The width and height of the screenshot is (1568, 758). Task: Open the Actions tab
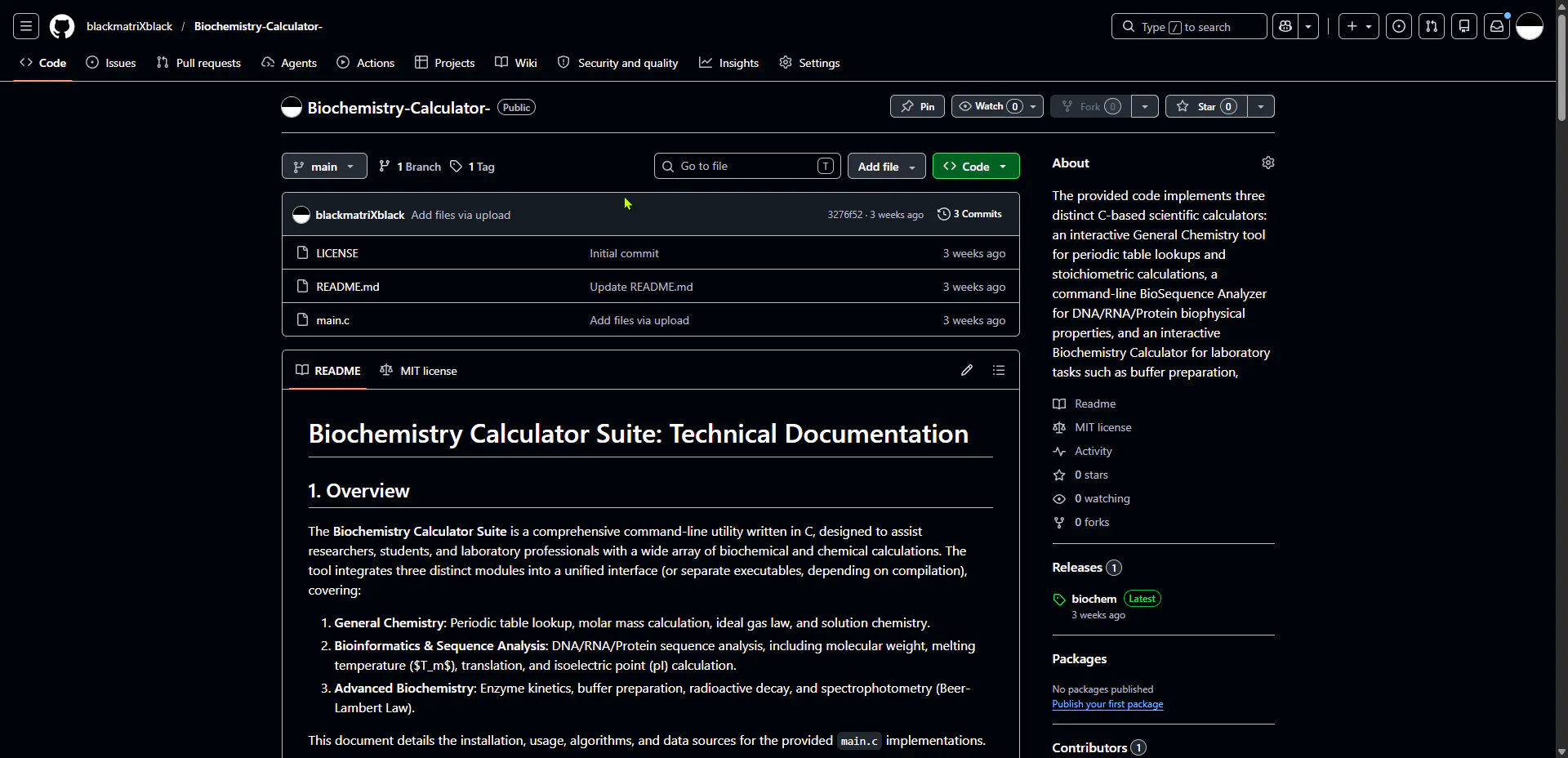tap(366, 63)
